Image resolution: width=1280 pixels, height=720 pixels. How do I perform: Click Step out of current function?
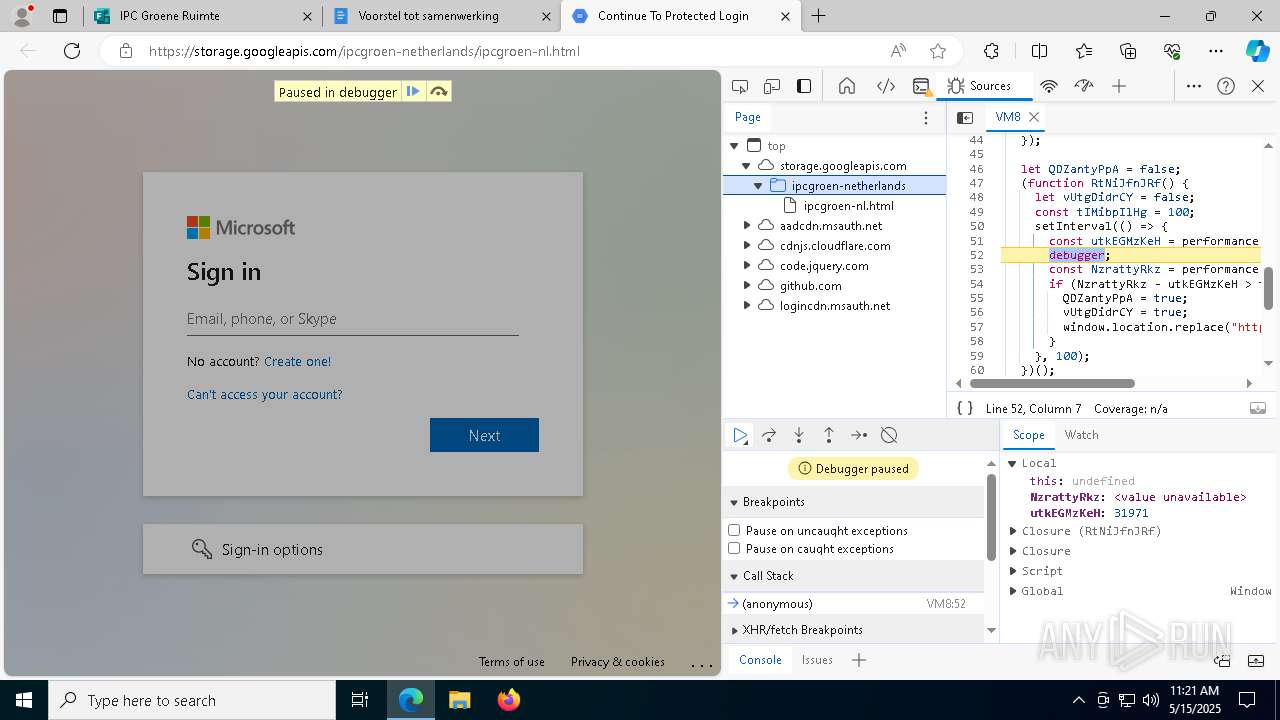coord(829,435)
